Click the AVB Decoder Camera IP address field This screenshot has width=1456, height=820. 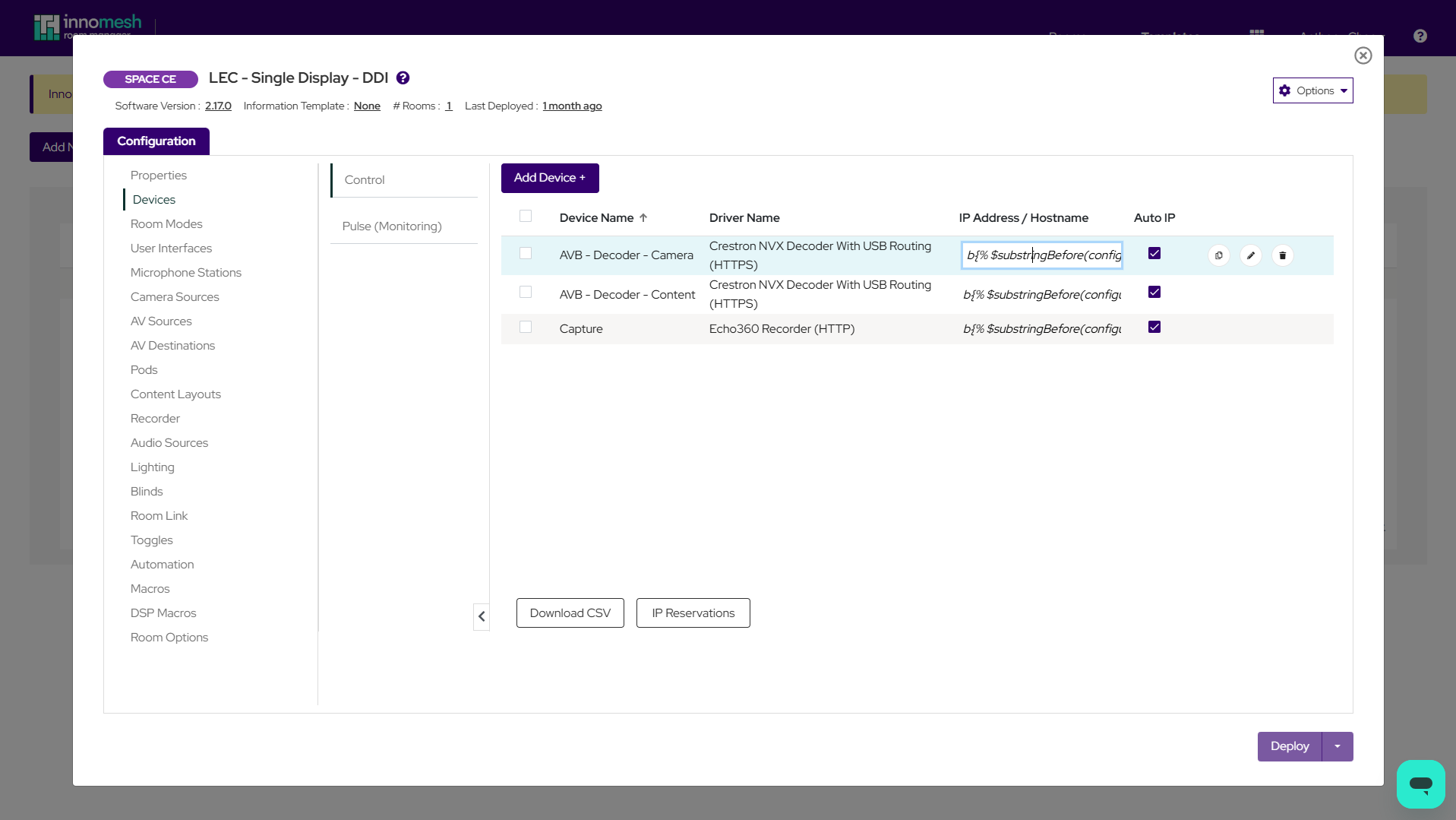[1041, 255]
